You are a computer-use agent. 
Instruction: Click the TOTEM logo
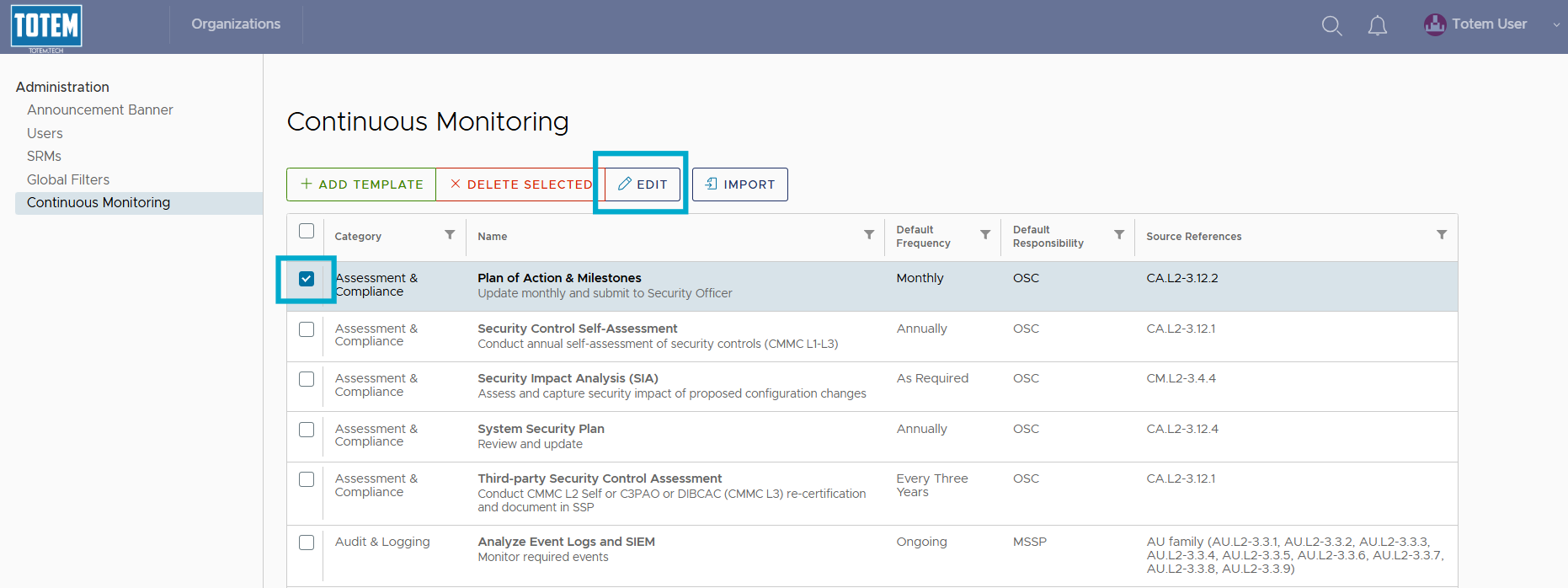pyautogui.click(x=46, y=27)
